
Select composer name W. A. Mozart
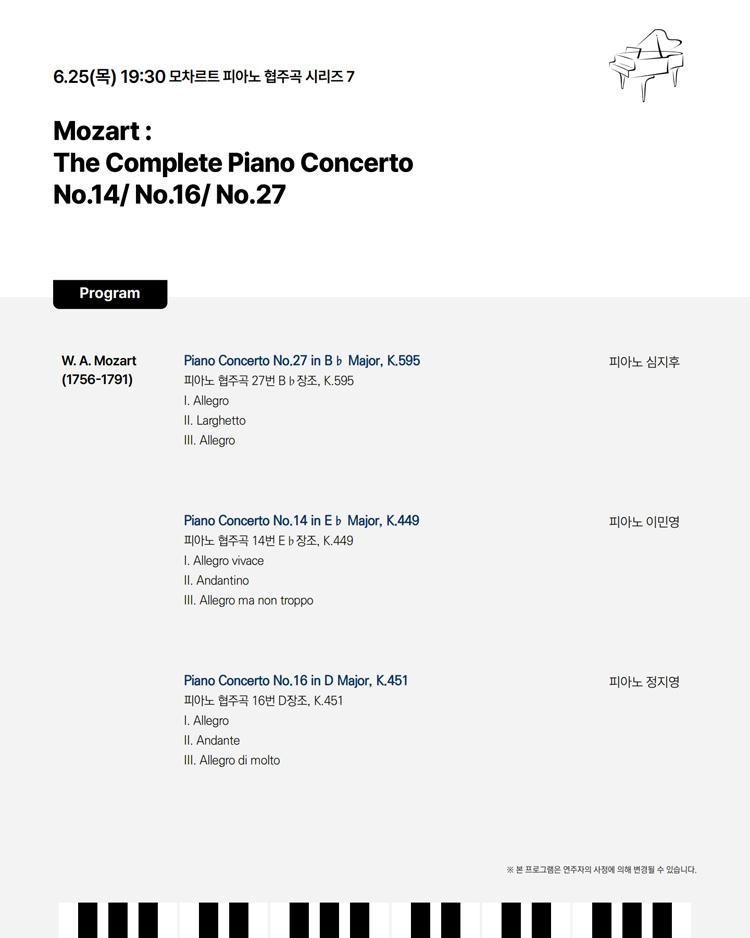[99, 361]
